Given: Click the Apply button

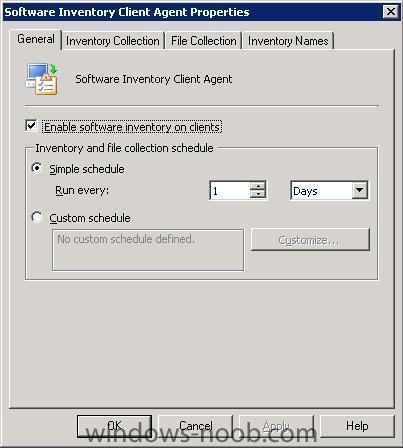Looking at the screenshot, I should click(x=276, y=426).
